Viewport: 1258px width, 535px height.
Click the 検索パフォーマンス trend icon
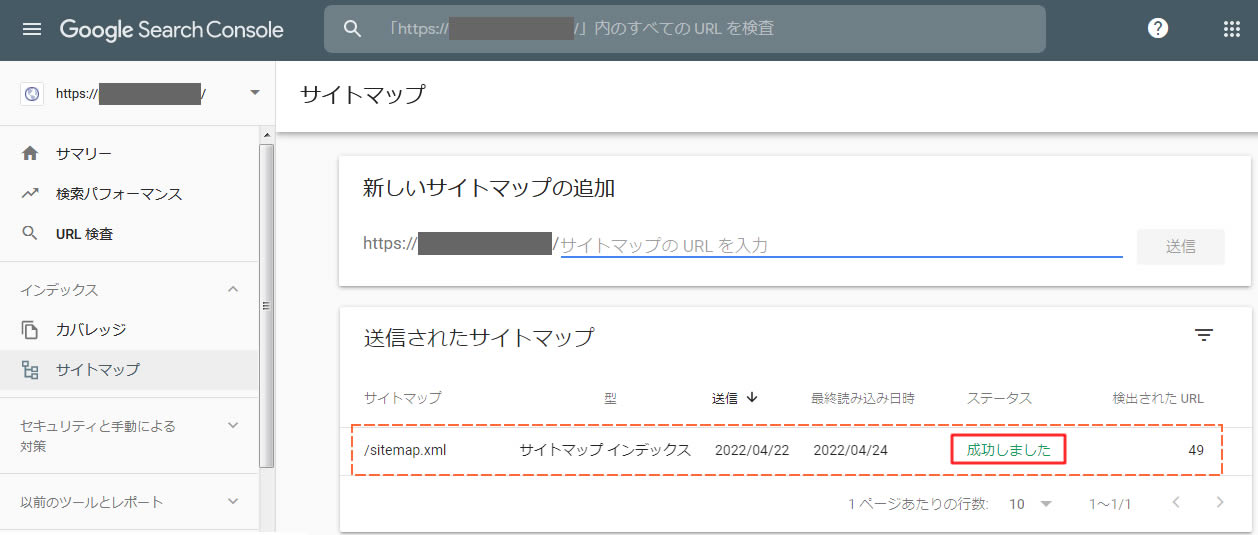coord(30,193)
